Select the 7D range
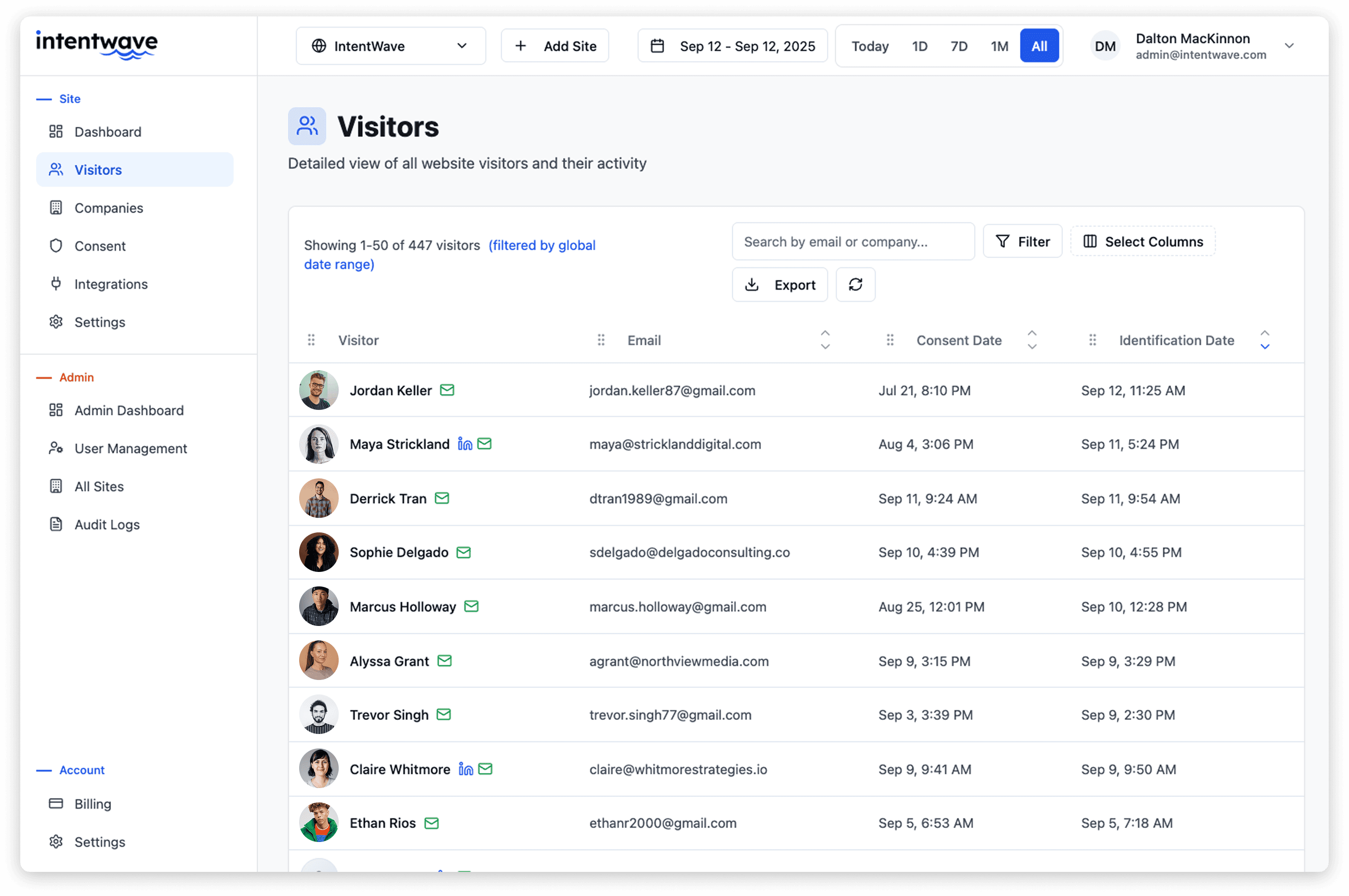 coord(959,46)
